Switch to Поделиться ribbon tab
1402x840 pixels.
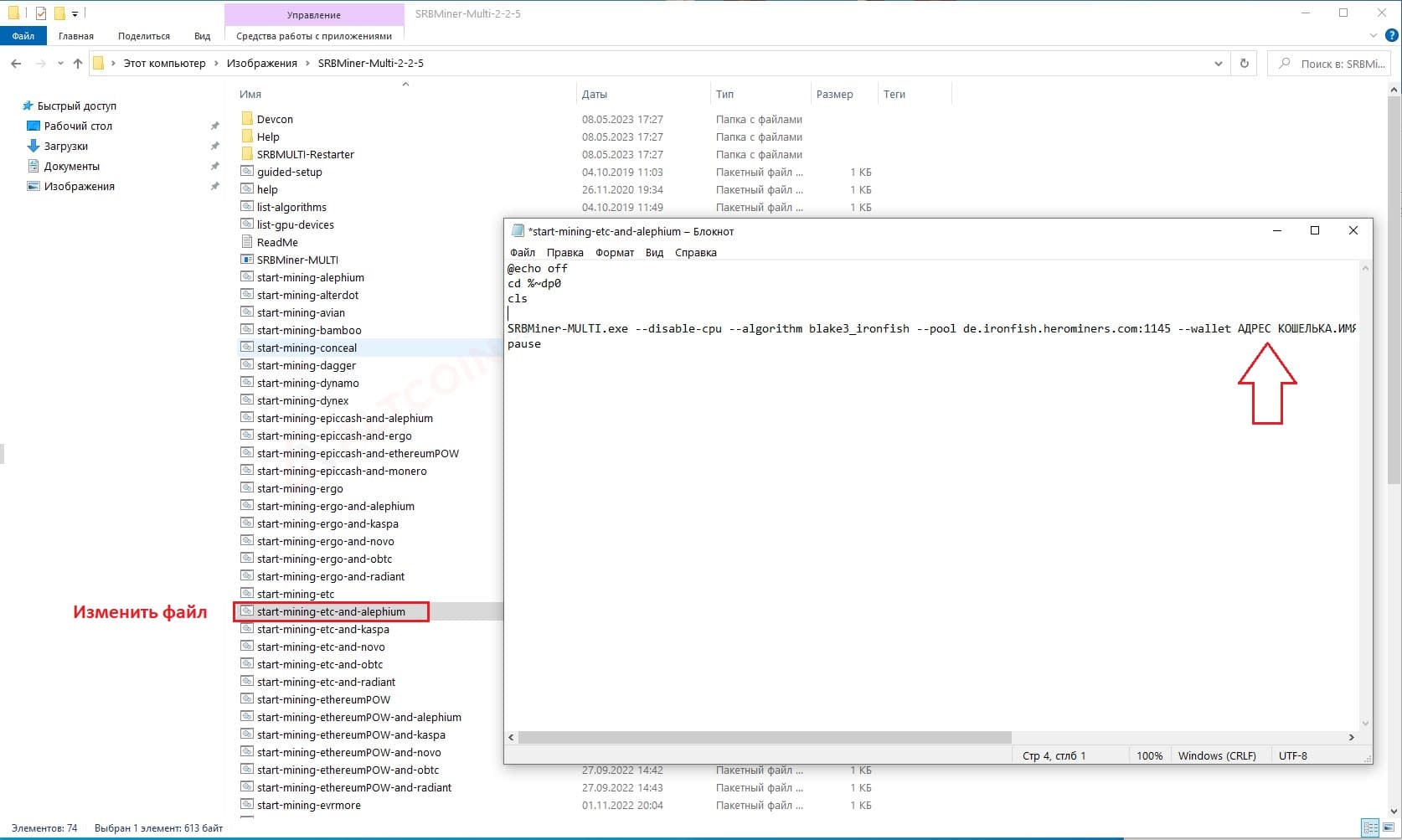coord(144,36)
